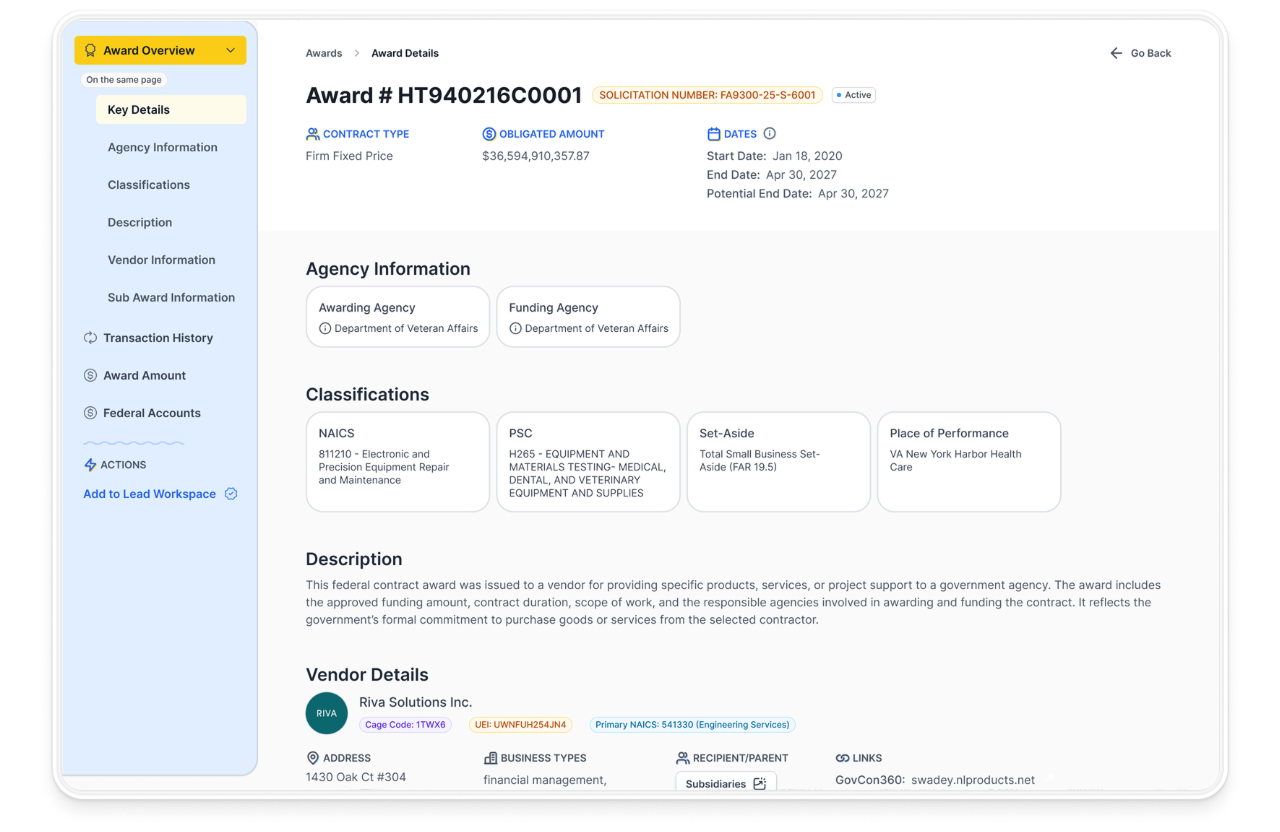Screen dimensions: 1280x832
Task: Click the Award Overview ribbon icon
Action: click(x=90, y=51)
